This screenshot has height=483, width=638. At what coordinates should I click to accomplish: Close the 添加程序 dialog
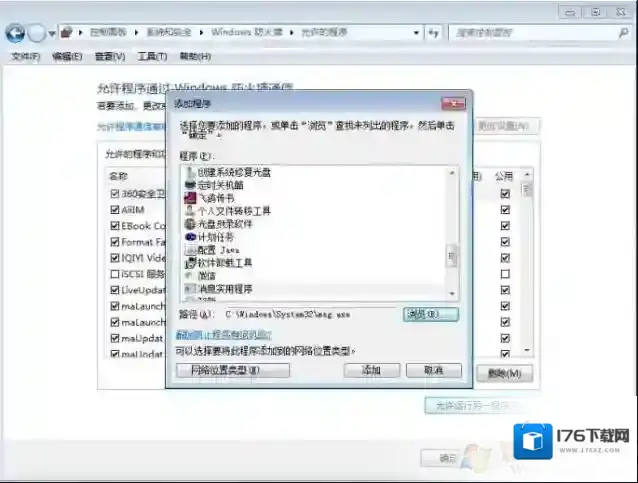[x=453, y=103]
